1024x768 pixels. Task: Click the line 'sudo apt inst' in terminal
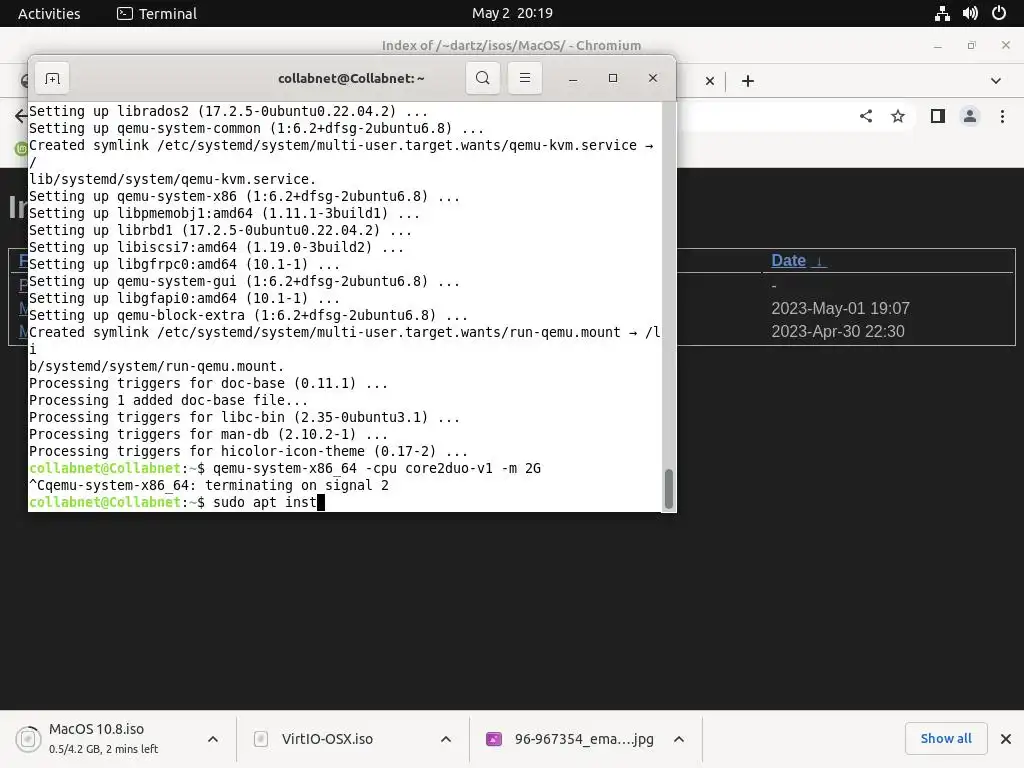[x=176, y=502]
